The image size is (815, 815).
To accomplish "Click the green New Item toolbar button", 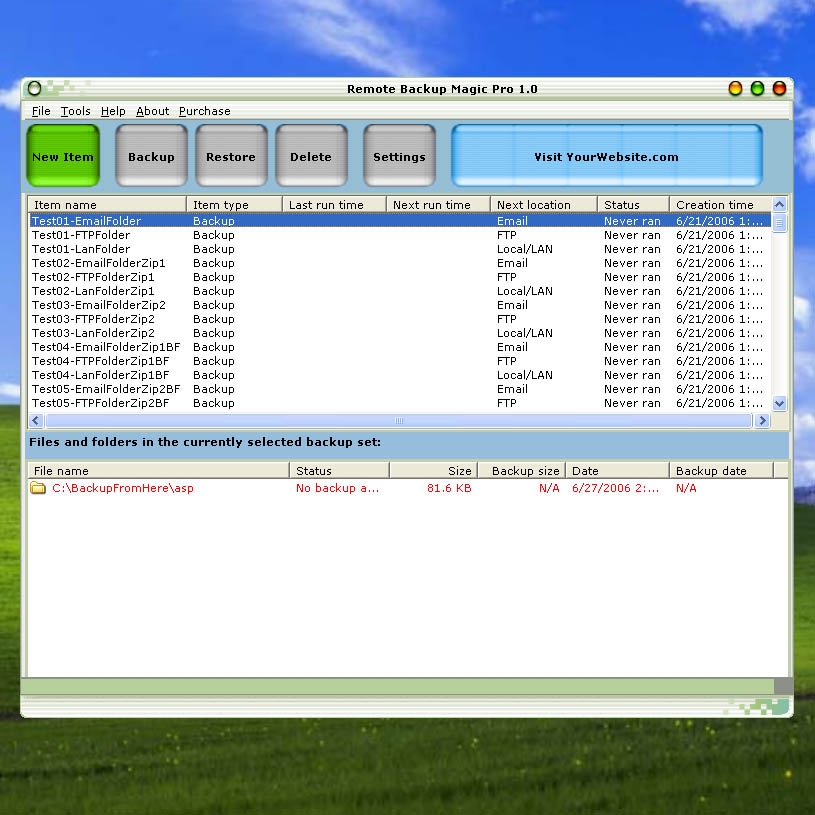I will pos(62,156).
